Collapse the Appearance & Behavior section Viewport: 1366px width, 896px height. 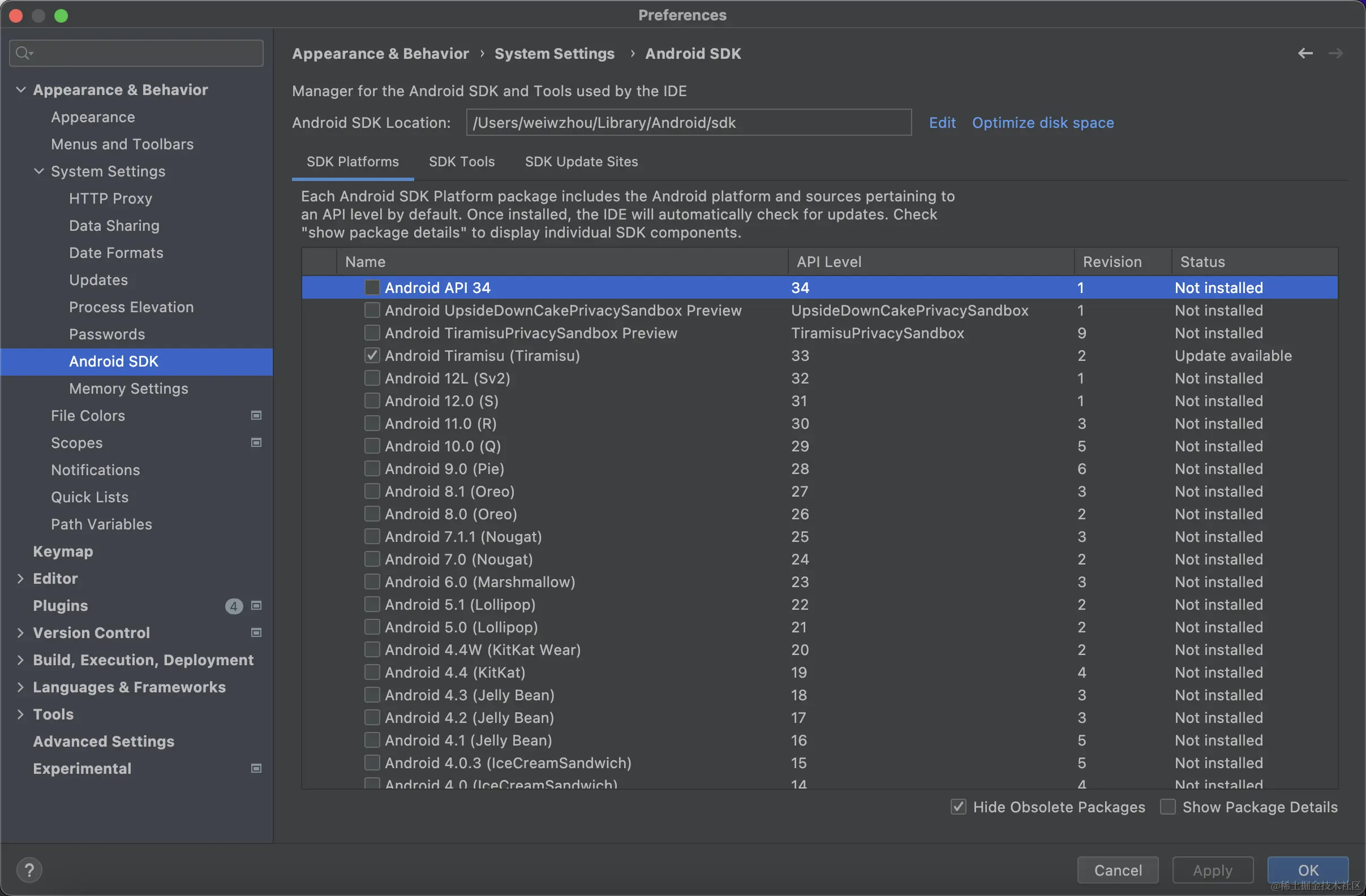21,89
